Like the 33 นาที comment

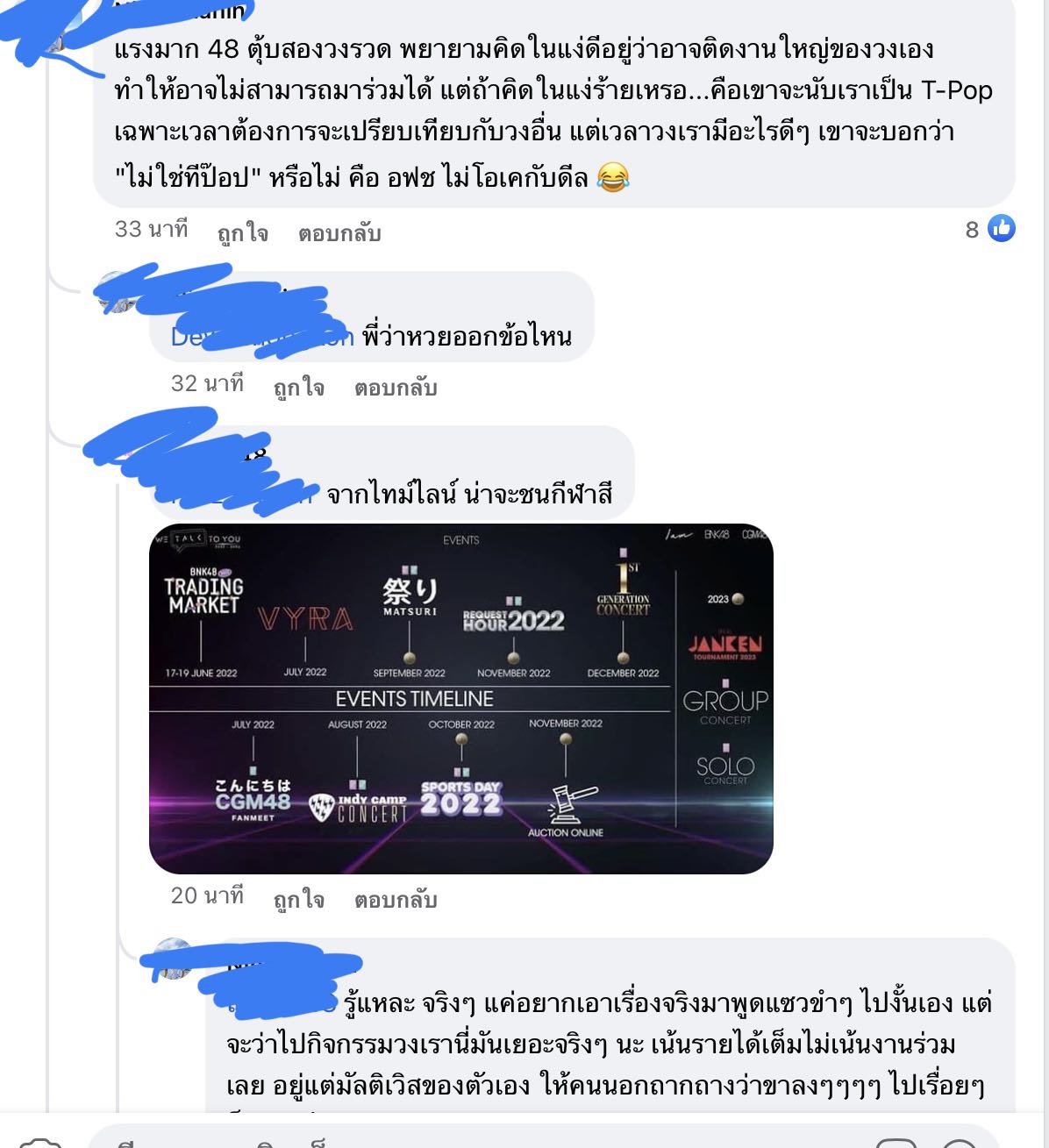click(x=243, y=233)
